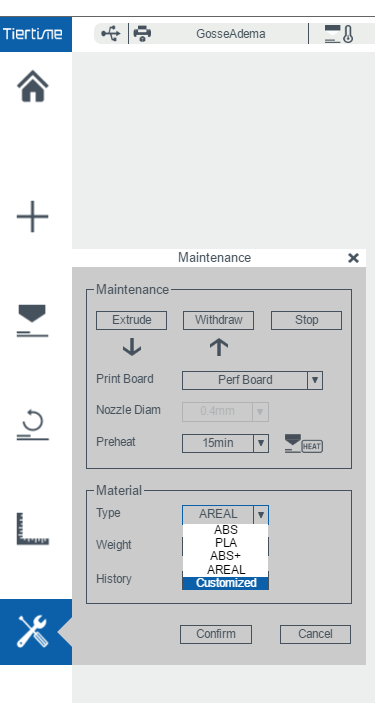Click the Withdraw button
This screenshot has height=725, width=375.
pyautogui.click(x=218, y=320)
